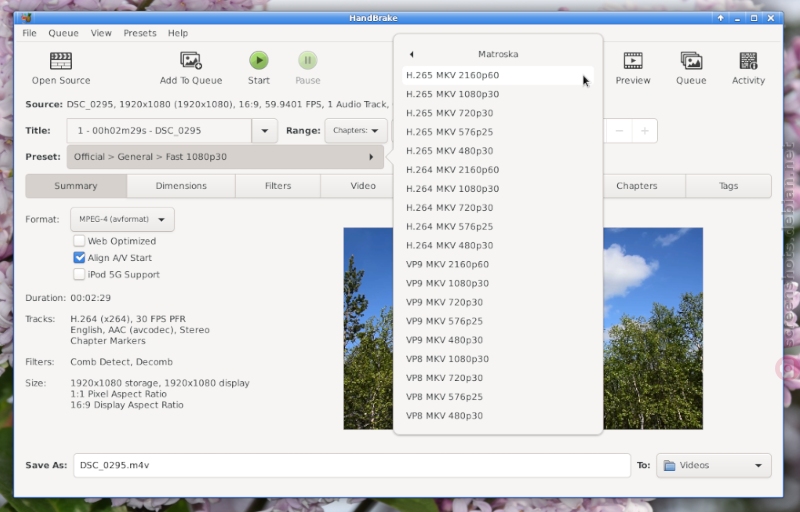The width and height of the screenshot is (800, 512).
Task: Click the video preview thumbnail of trees
Action: click(653, 328)
